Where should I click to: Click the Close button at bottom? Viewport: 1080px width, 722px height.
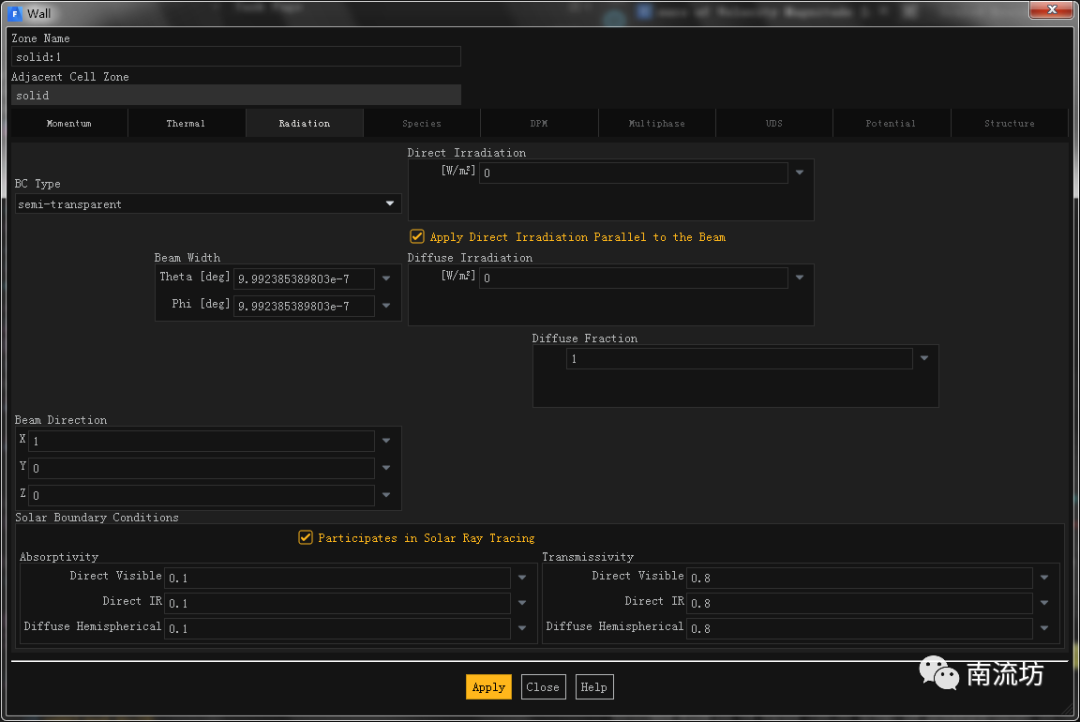click(543, 687)
